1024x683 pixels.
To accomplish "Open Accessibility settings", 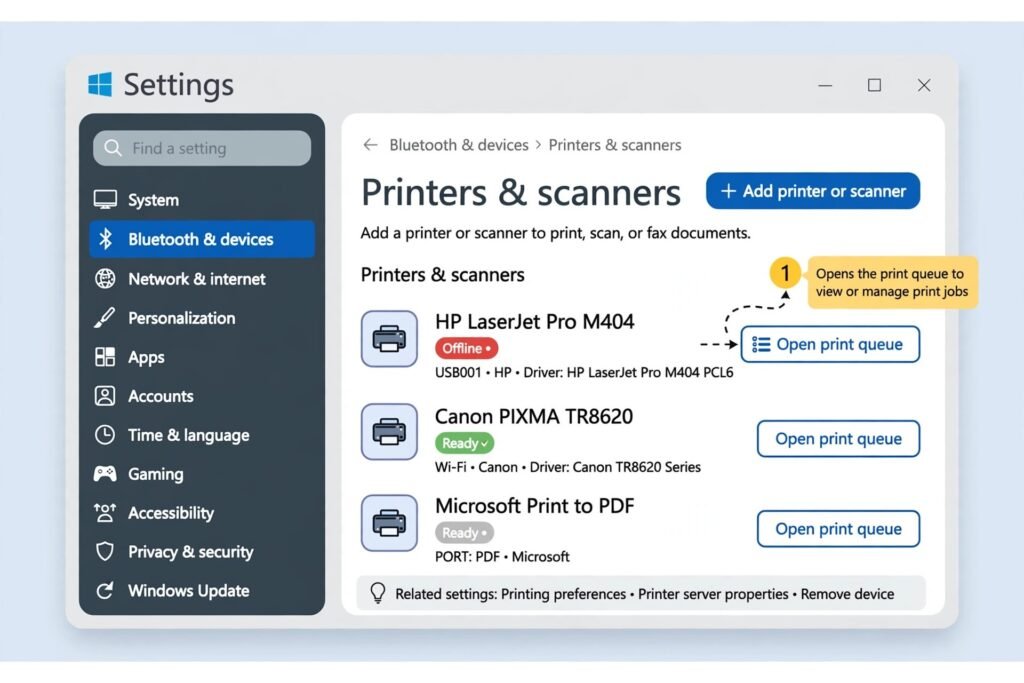I will [x=202, y=513].
